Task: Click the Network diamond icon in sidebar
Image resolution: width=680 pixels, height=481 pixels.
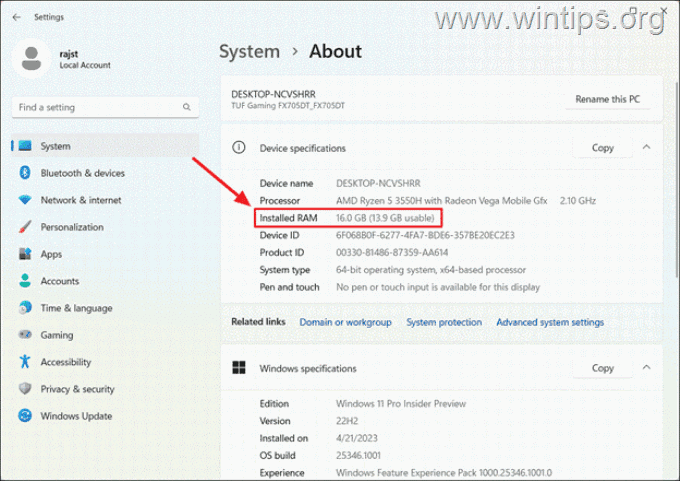Action: click(25, 200)
